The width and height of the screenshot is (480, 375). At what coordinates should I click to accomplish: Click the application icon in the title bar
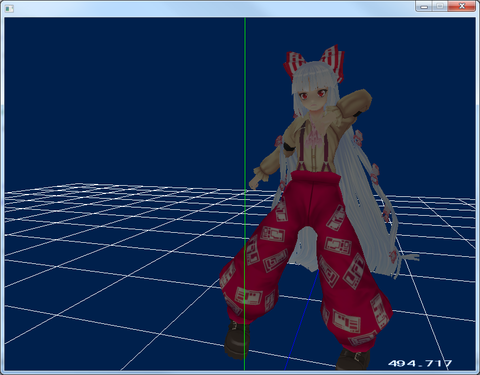[x=9, y=9]
